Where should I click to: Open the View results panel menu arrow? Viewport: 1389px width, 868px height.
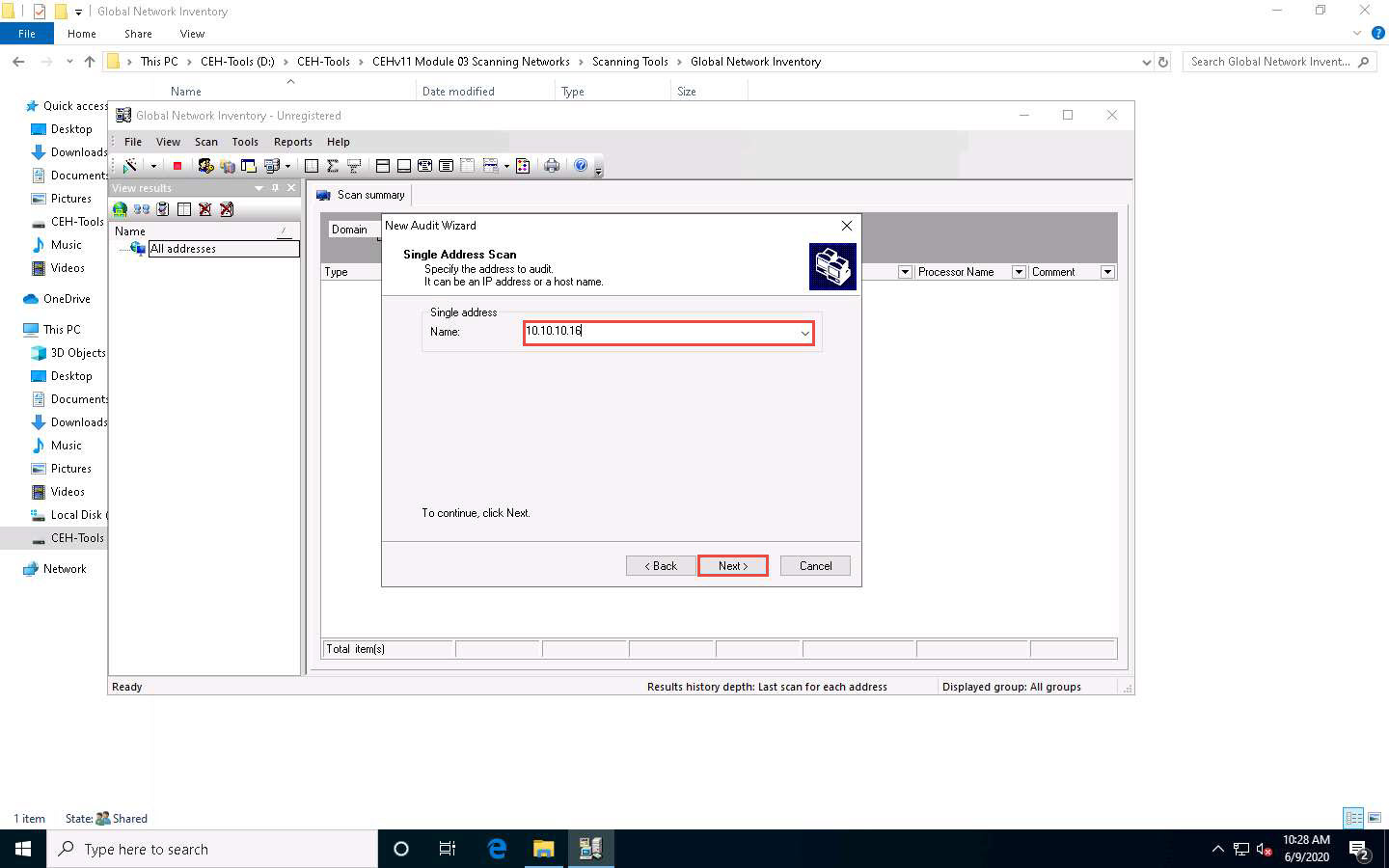259,188
